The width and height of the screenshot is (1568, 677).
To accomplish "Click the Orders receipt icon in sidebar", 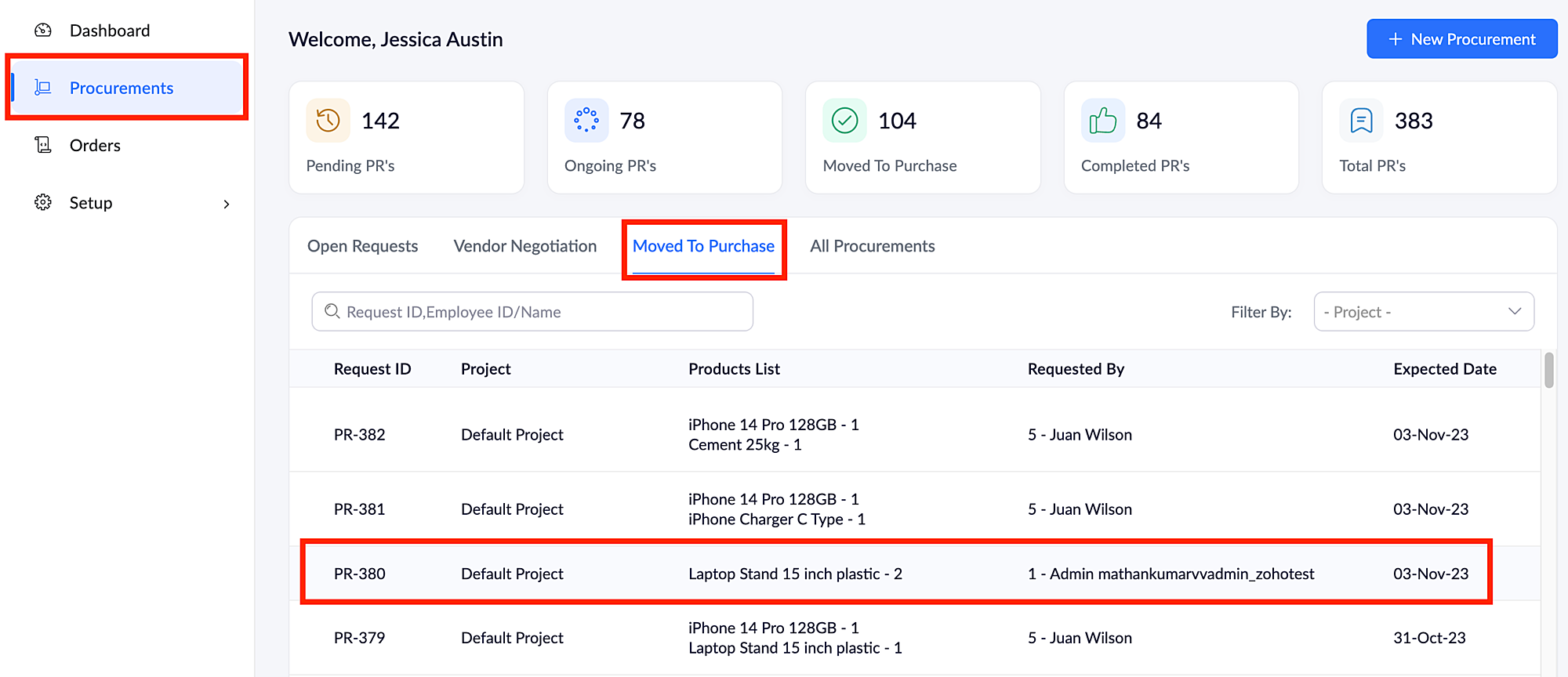I will (x=43, y=145).
